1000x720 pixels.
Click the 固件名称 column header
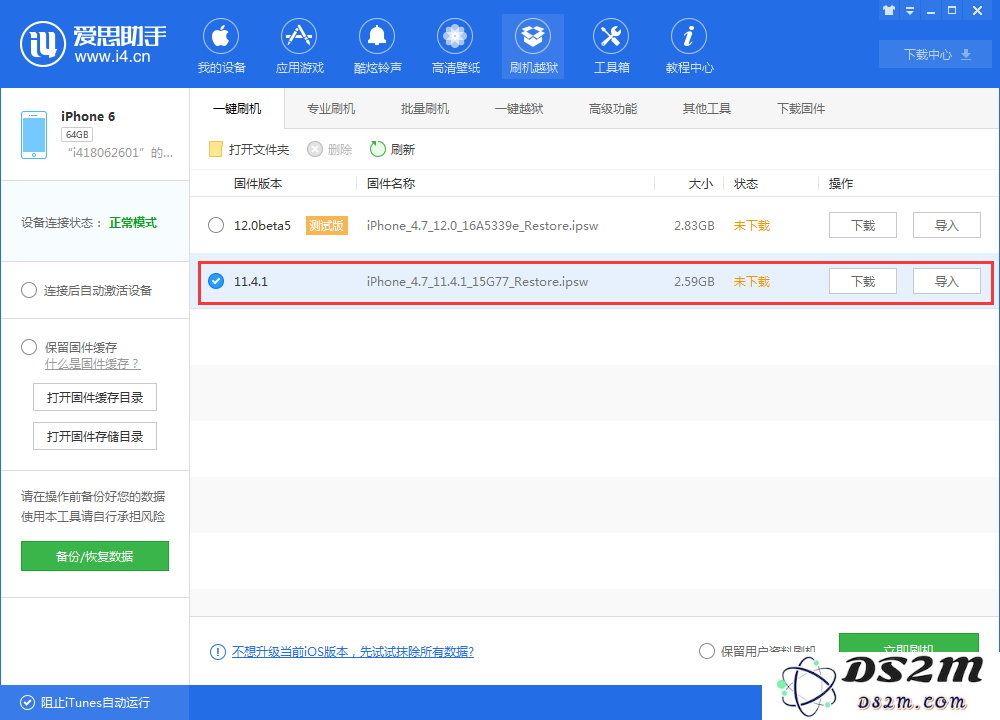click(391, 184)
